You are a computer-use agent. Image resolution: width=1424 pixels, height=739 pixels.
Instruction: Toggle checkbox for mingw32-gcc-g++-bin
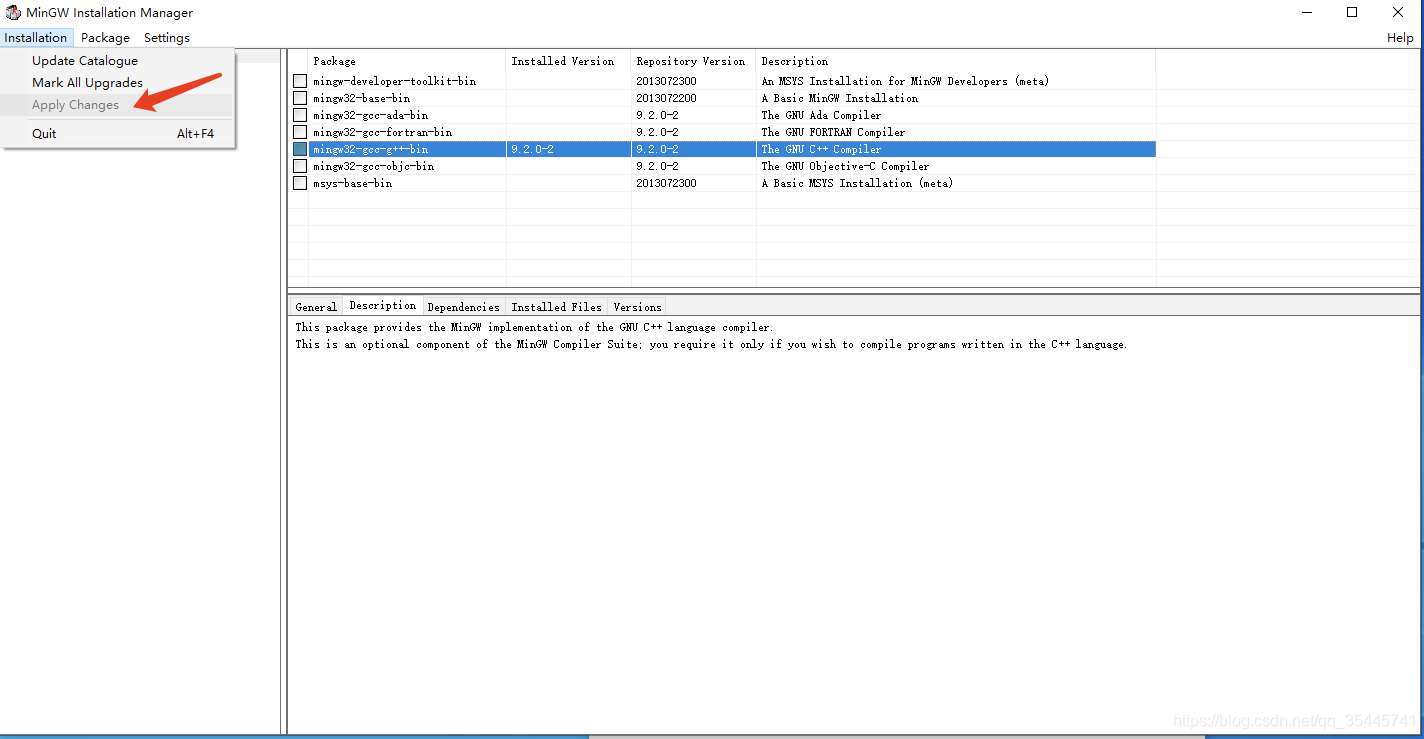(x=300, y=149)
